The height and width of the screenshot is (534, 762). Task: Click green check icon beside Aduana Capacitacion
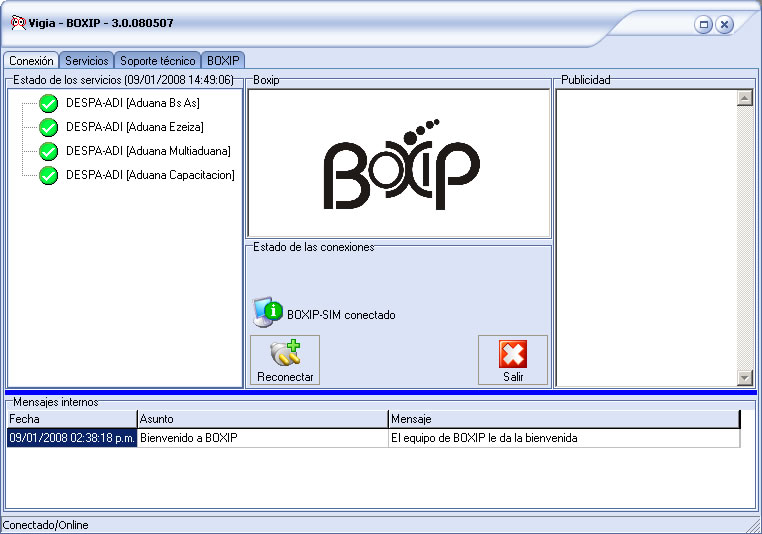[48, 175]
